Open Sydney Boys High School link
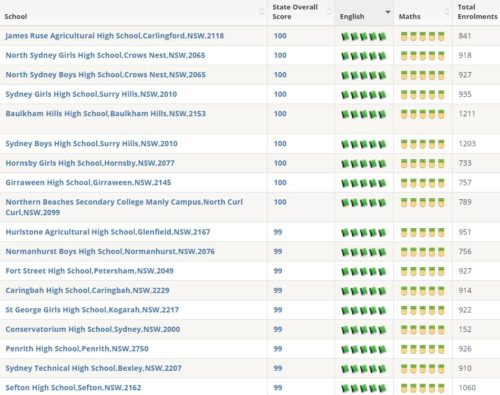Image resolution: width=500 pixels, height=395 pixels. click(91, 144)
